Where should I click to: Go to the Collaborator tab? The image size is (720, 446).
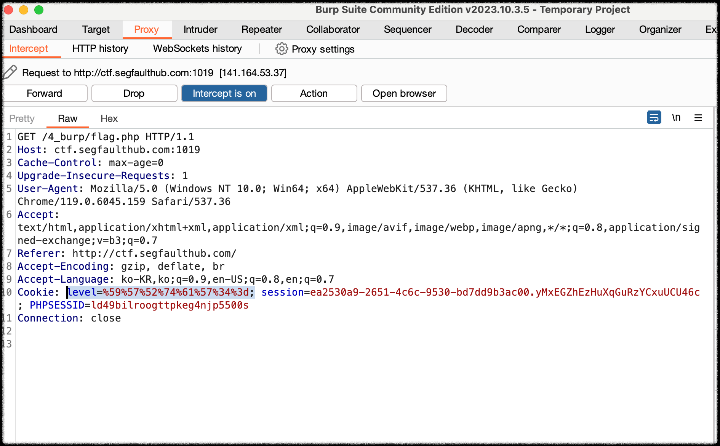[333, 29]
